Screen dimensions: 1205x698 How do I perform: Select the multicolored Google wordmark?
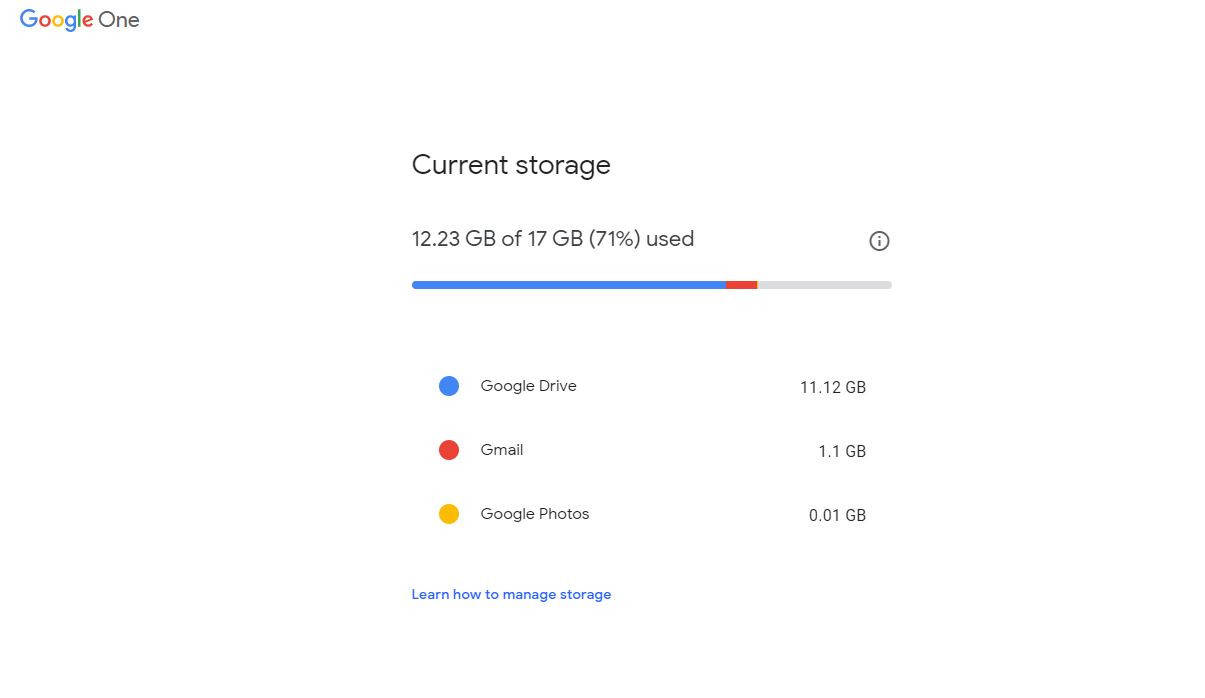[56, 19]
